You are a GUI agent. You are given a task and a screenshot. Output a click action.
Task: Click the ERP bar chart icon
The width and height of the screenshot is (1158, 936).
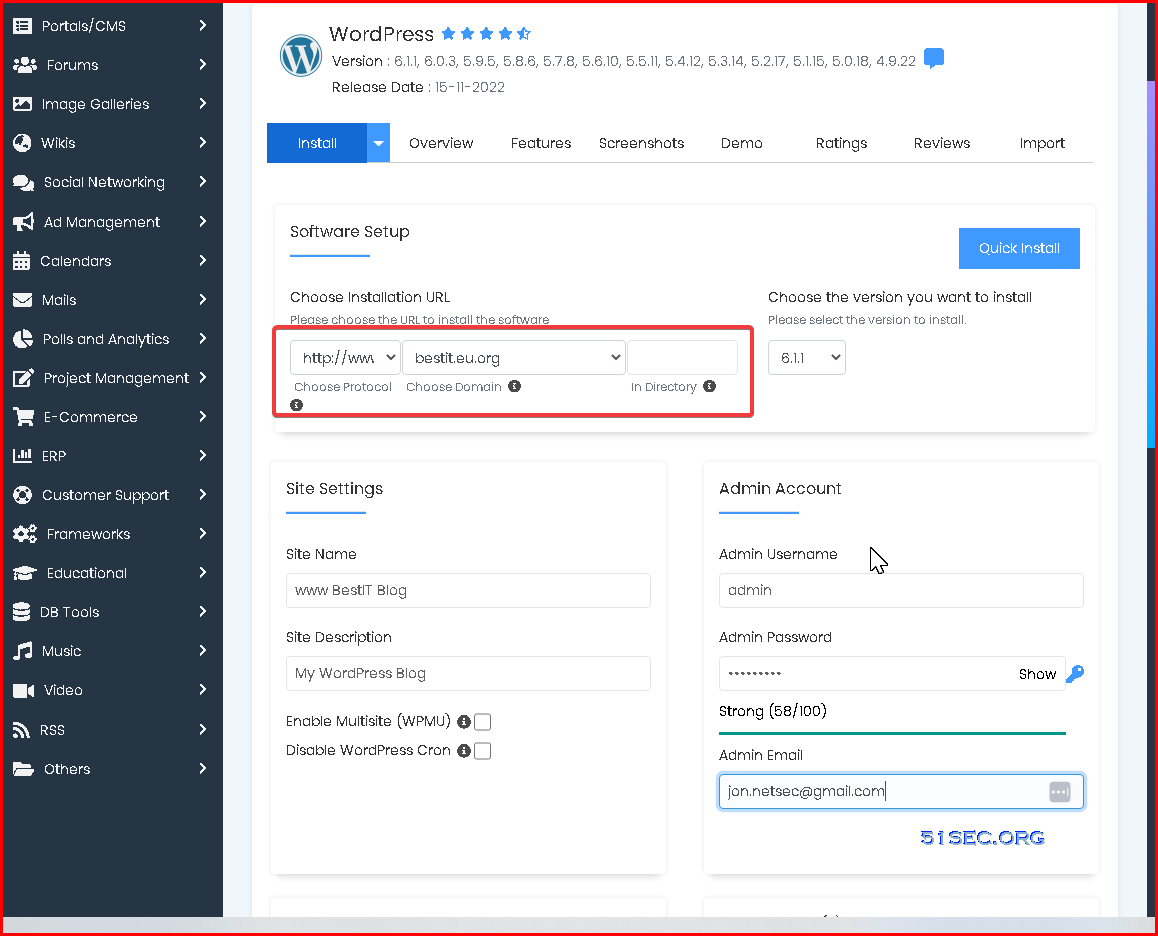point(23,456)
